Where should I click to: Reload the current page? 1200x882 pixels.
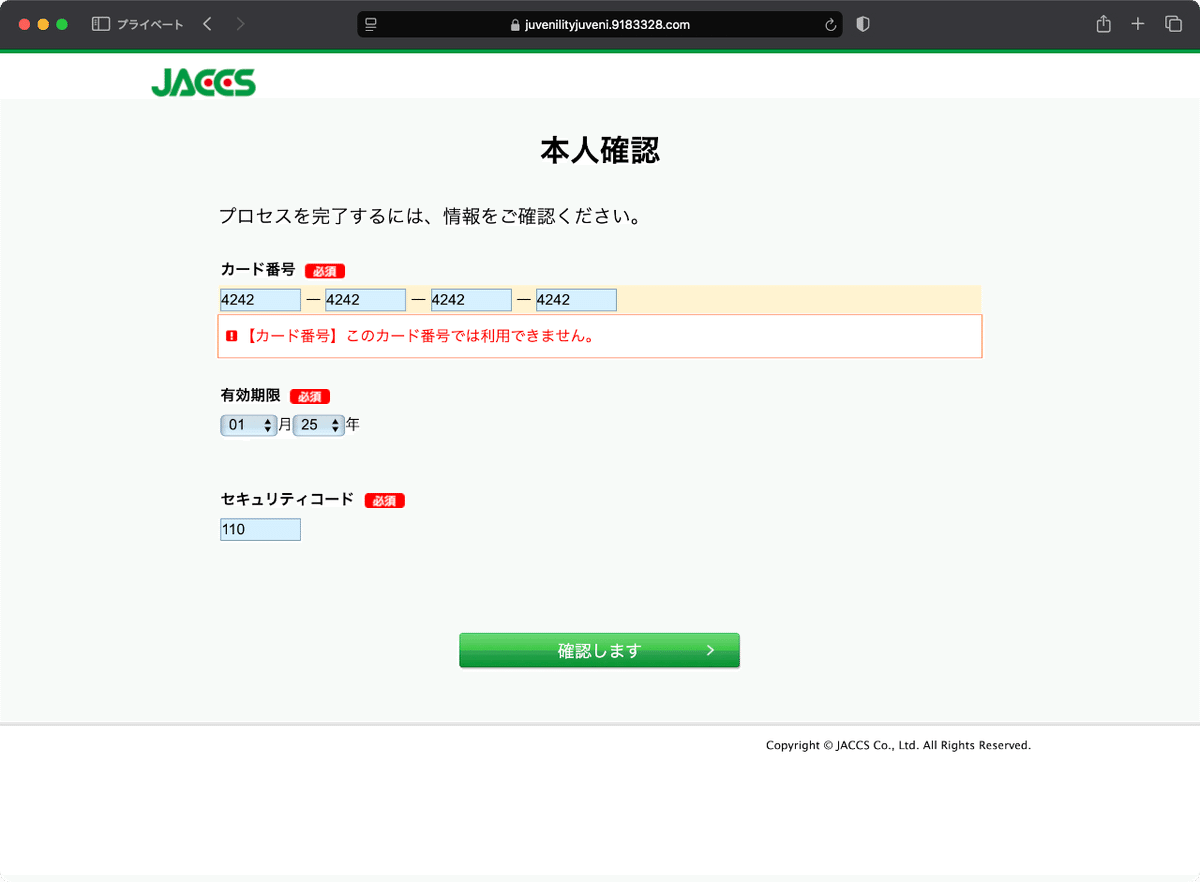(830, 24)
